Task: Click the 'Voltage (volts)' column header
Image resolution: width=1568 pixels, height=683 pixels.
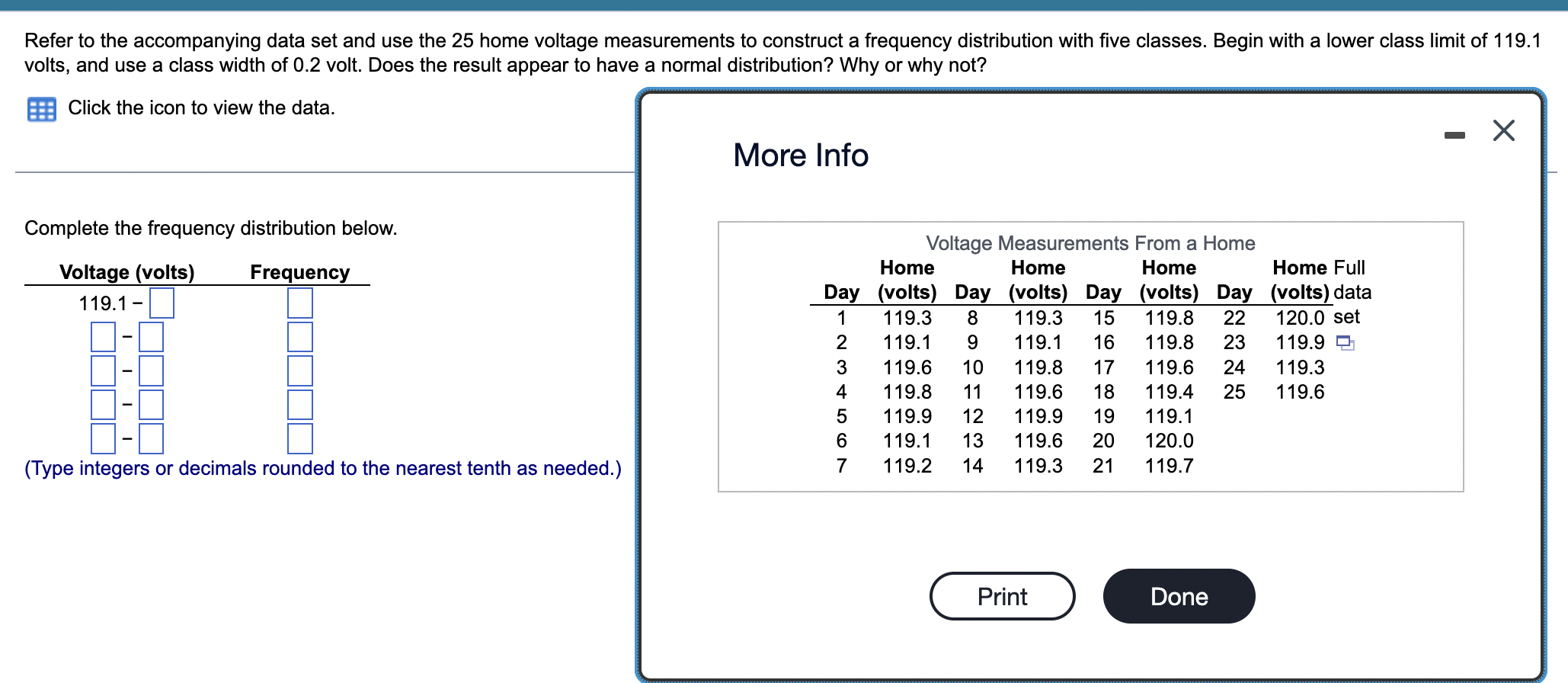Action: (x=127, y=272)
